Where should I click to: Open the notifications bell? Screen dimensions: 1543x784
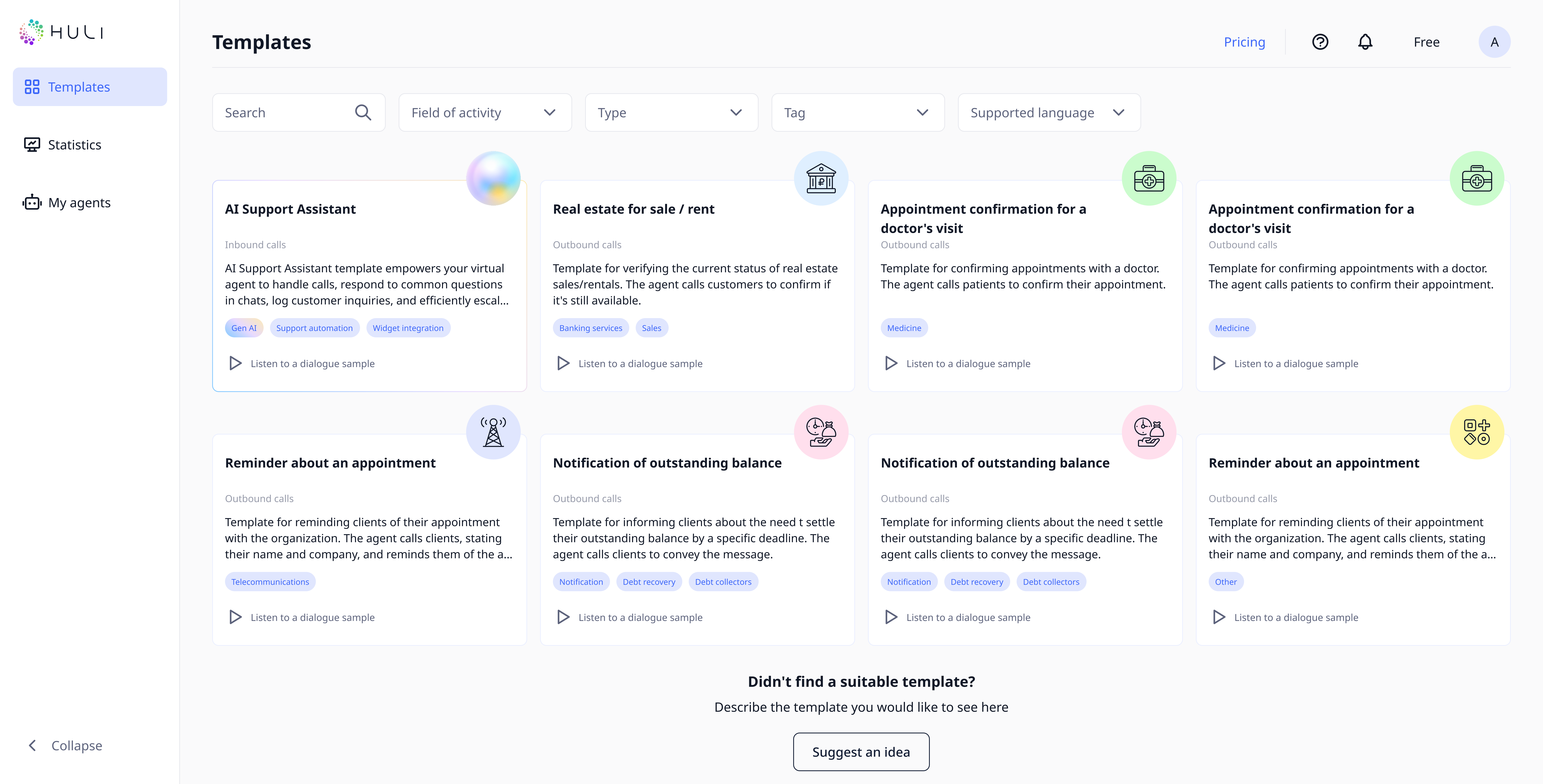click(1365, 42)
